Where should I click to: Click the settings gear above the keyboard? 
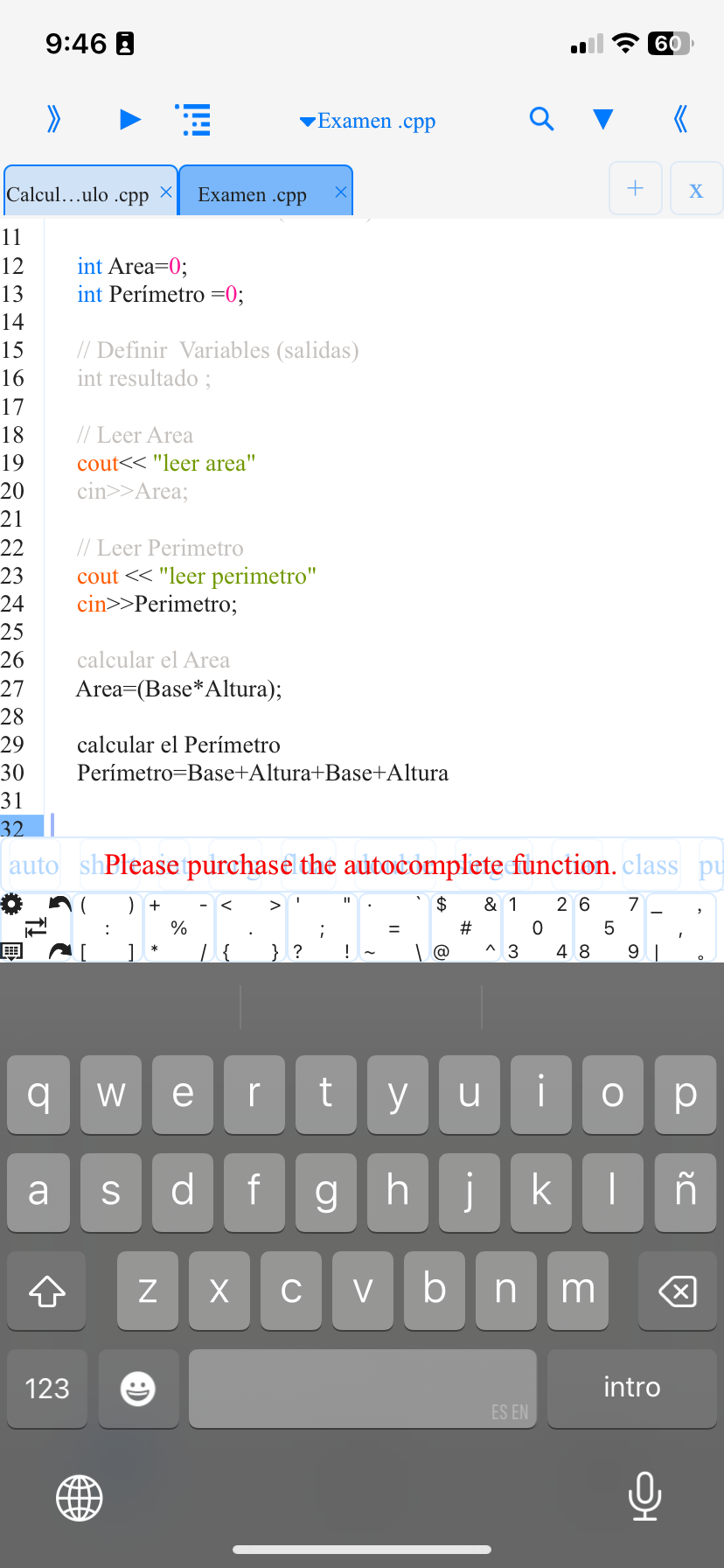click(x=12, y=905)
